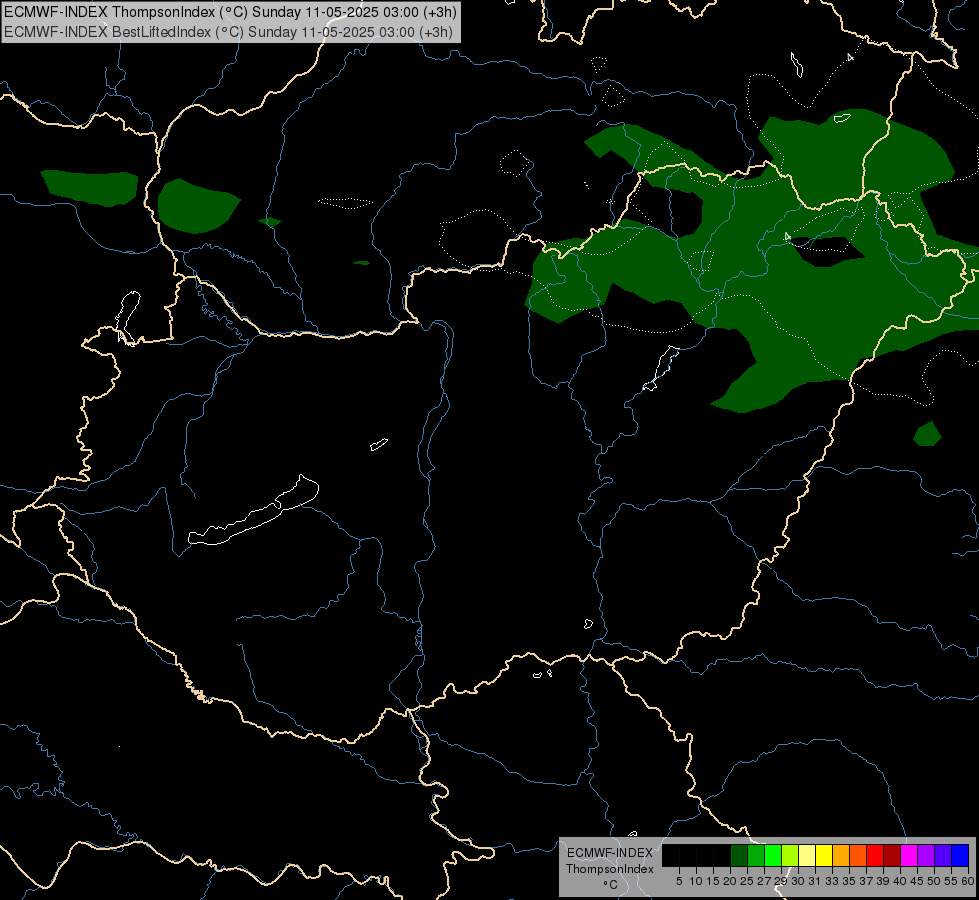Click the legend tick value 5
The height and width of the screenshot is (900, 979).
[679, 881]
